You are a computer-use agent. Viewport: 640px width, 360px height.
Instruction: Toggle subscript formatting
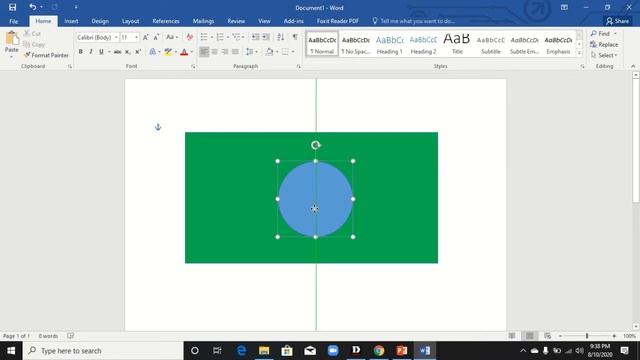click(128, 52)
